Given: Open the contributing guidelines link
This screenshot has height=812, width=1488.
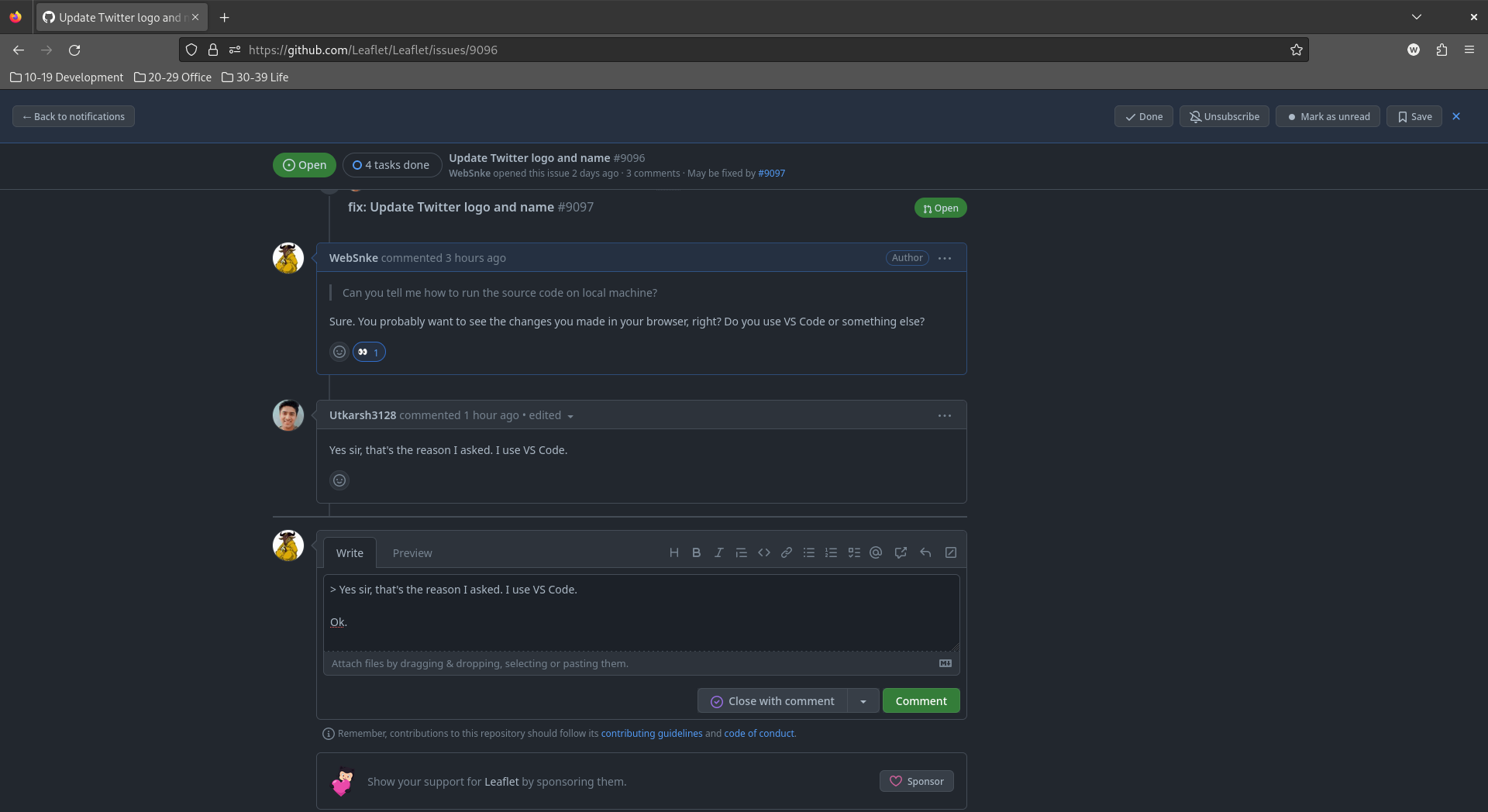Looking at the screenshot, I should [x=651, y=733].
